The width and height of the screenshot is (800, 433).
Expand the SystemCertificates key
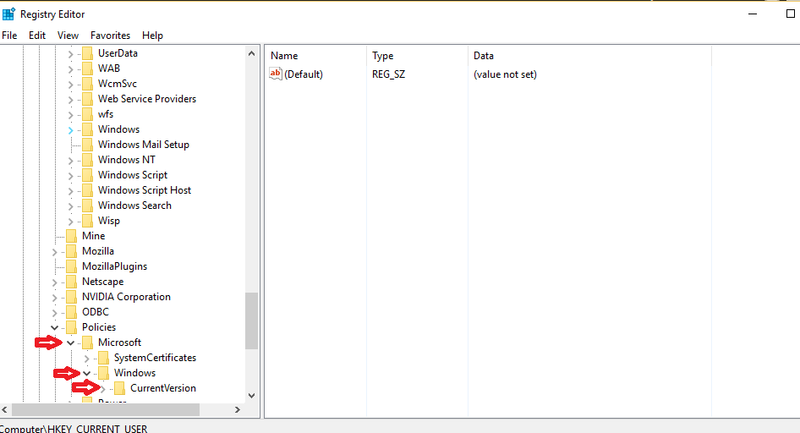(86, 359)
